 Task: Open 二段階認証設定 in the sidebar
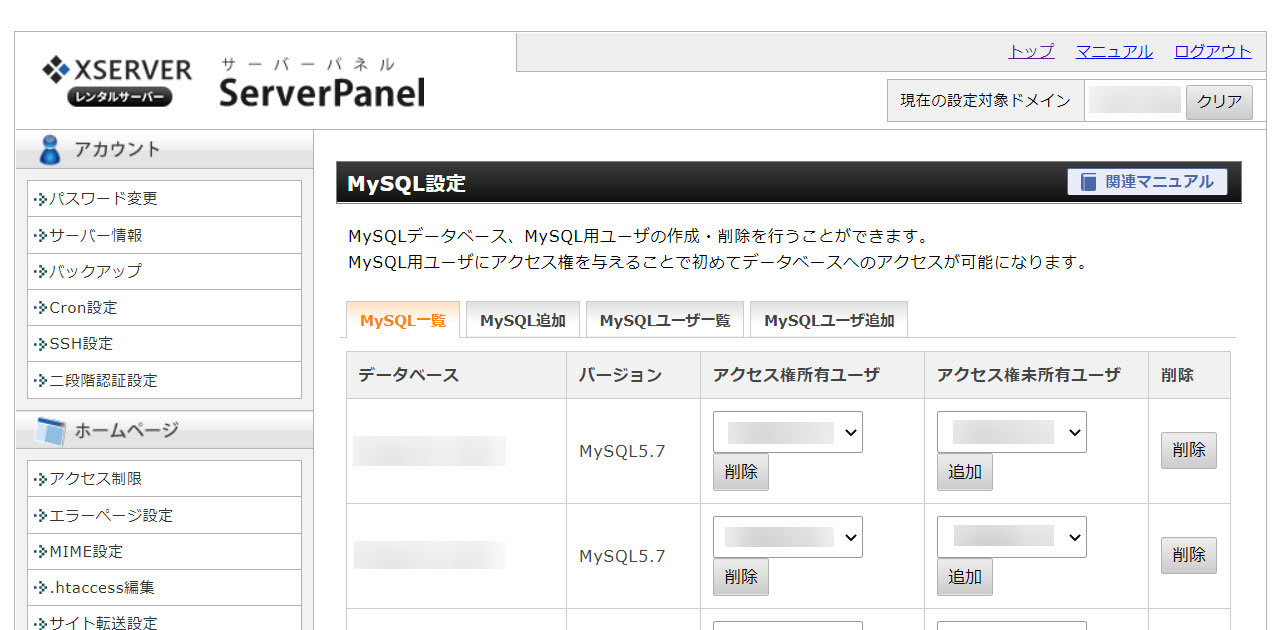(164, 381)
